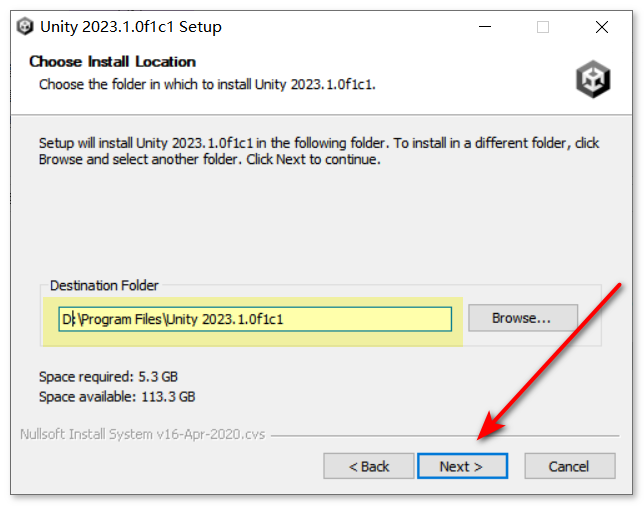Screen dimensions: 644x506
Task: Click the disabled maximize button
Action: point(543,27)
